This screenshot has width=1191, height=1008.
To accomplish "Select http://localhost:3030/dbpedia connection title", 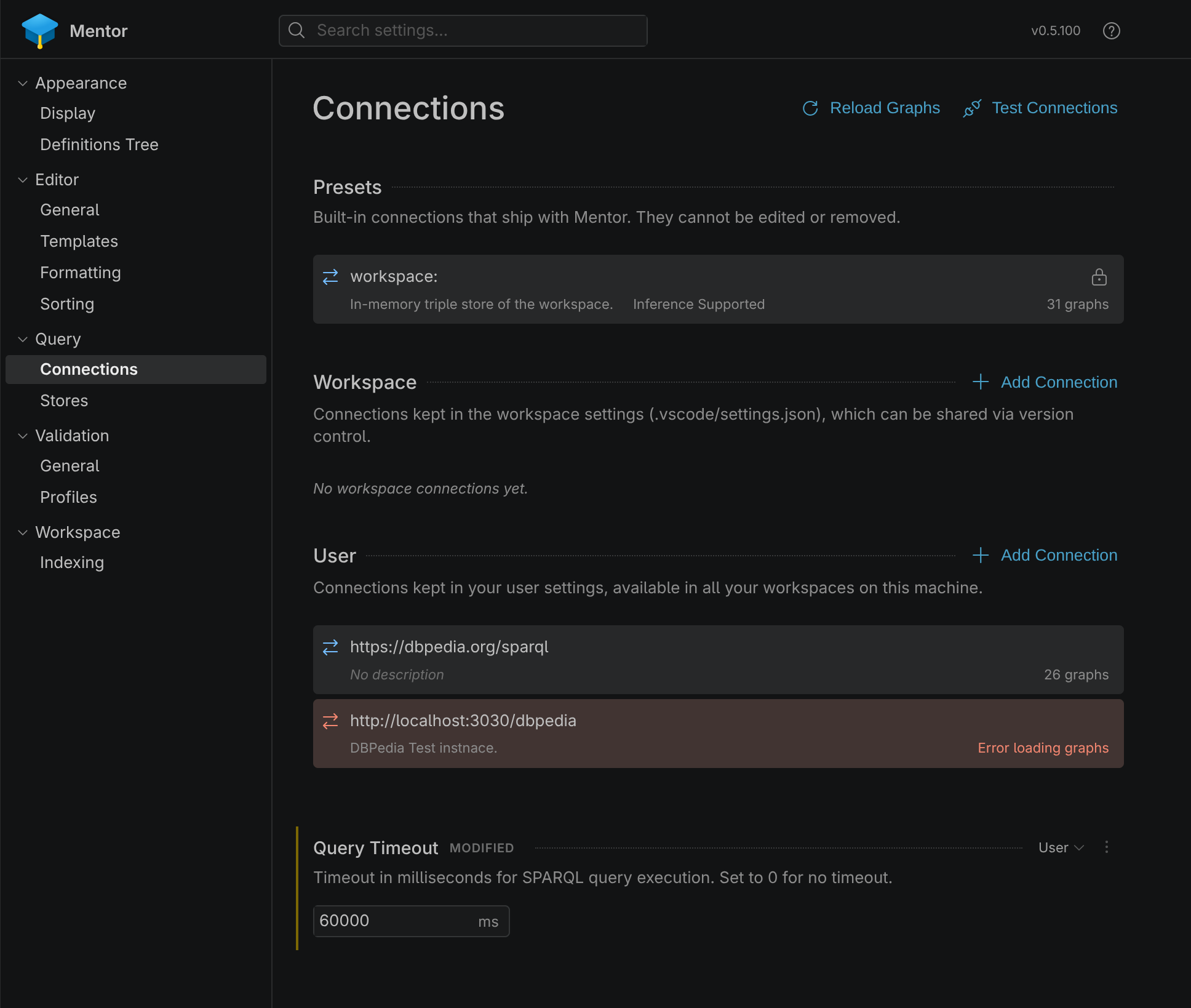I will pos(463,721).
